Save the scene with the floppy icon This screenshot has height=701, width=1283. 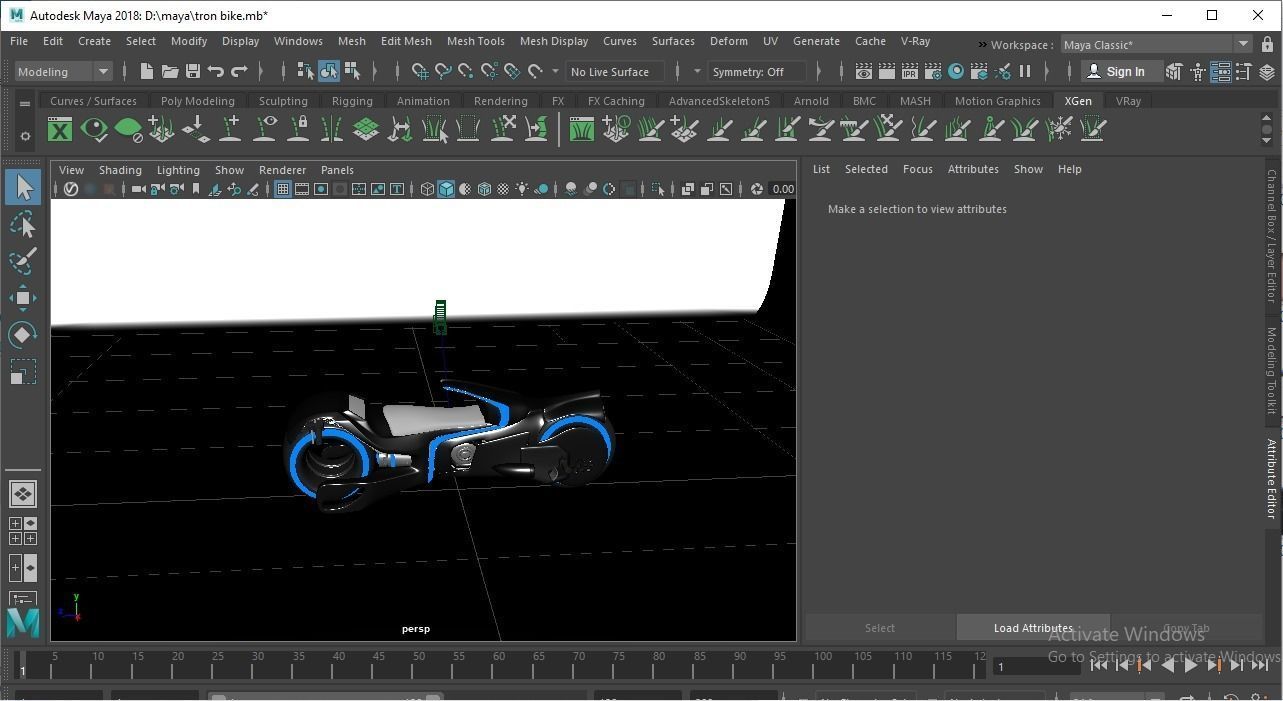192,71
